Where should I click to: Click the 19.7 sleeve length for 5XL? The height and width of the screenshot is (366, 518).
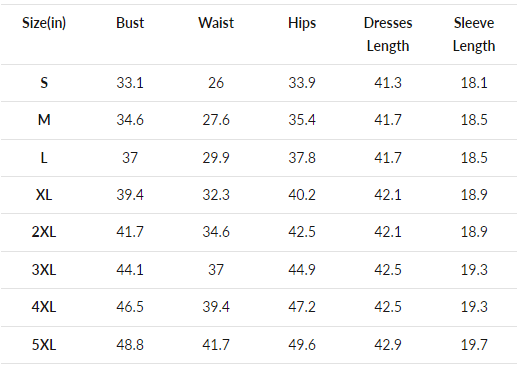coord(474,345)
